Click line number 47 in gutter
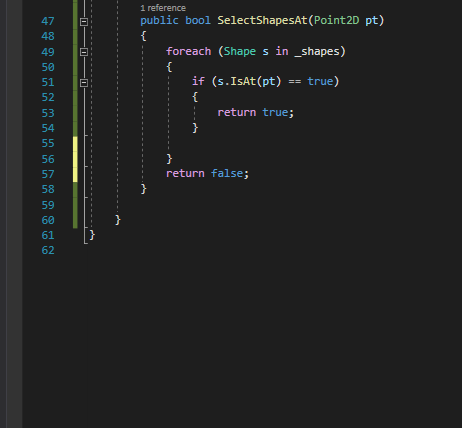Image resolution: width=462 pixels, height=428 pixels. click(x=48, y=21)
